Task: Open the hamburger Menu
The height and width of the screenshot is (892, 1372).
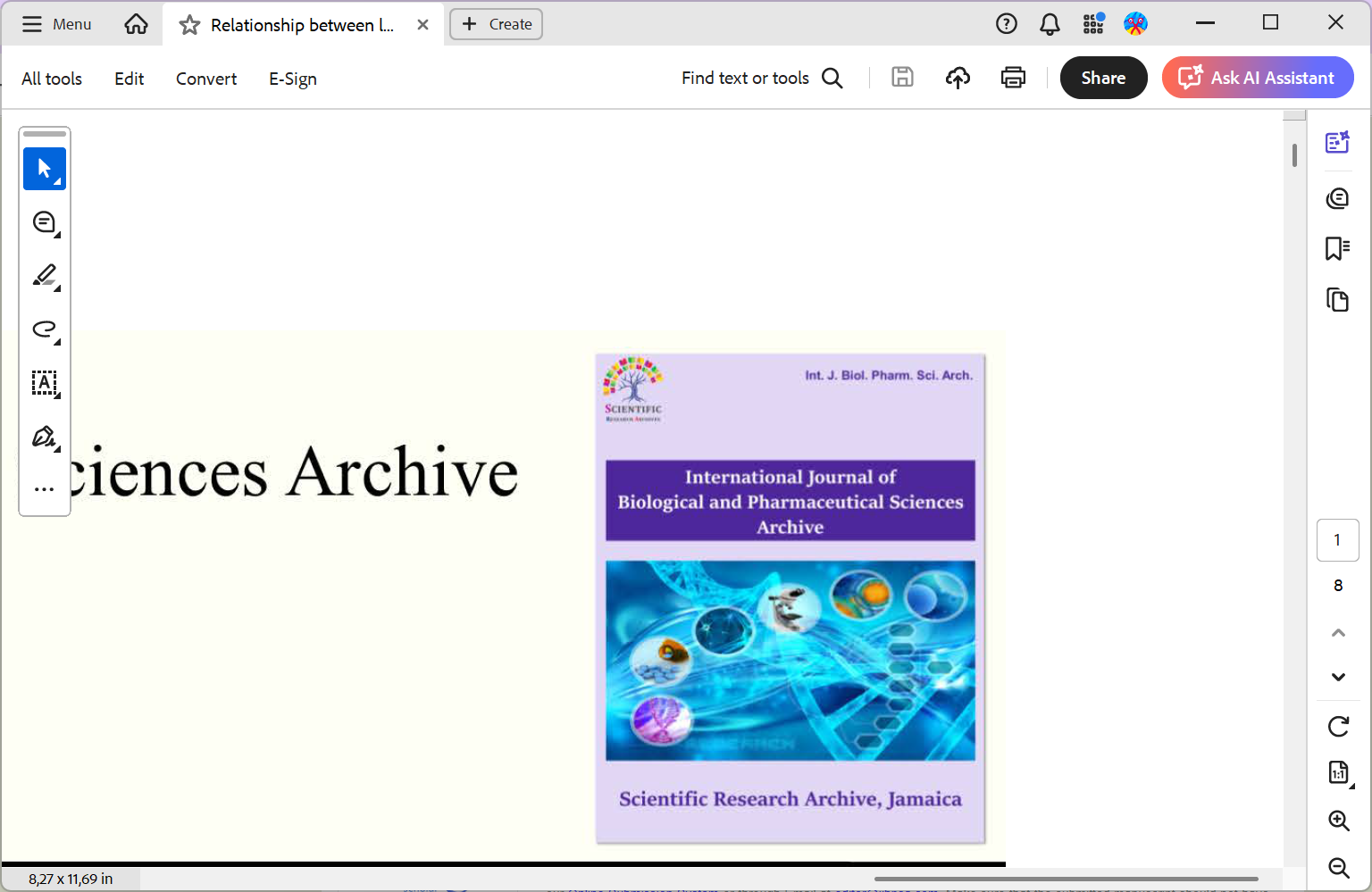Action: coord(56,24)
